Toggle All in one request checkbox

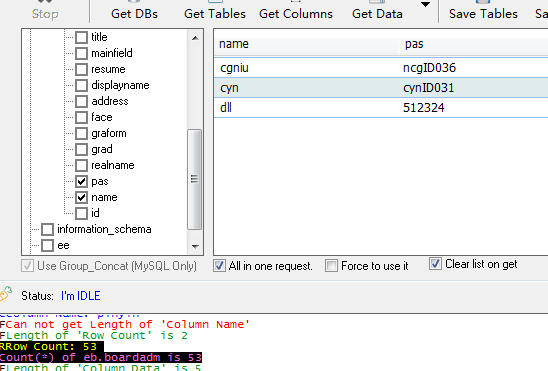[x=219, y=266]
